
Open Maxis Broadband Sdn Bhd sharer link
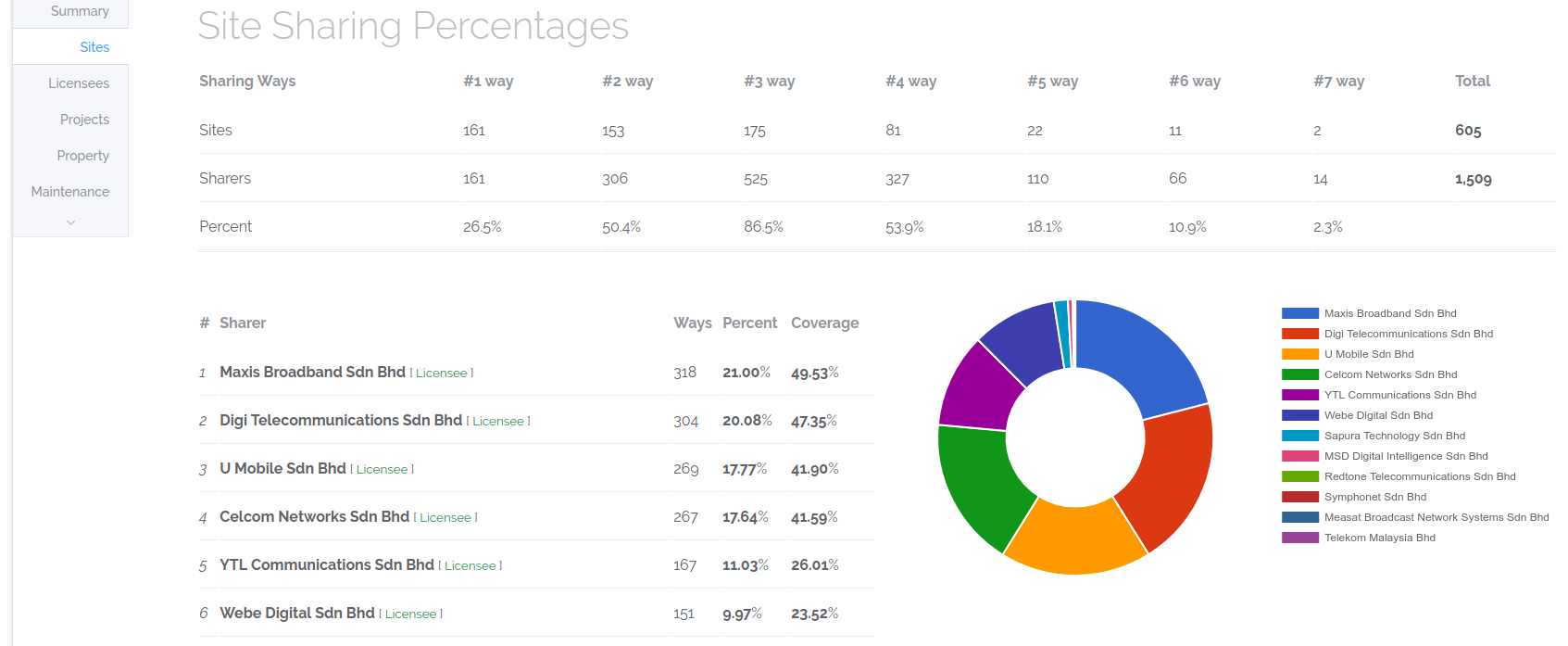click(x=312, y=372)
